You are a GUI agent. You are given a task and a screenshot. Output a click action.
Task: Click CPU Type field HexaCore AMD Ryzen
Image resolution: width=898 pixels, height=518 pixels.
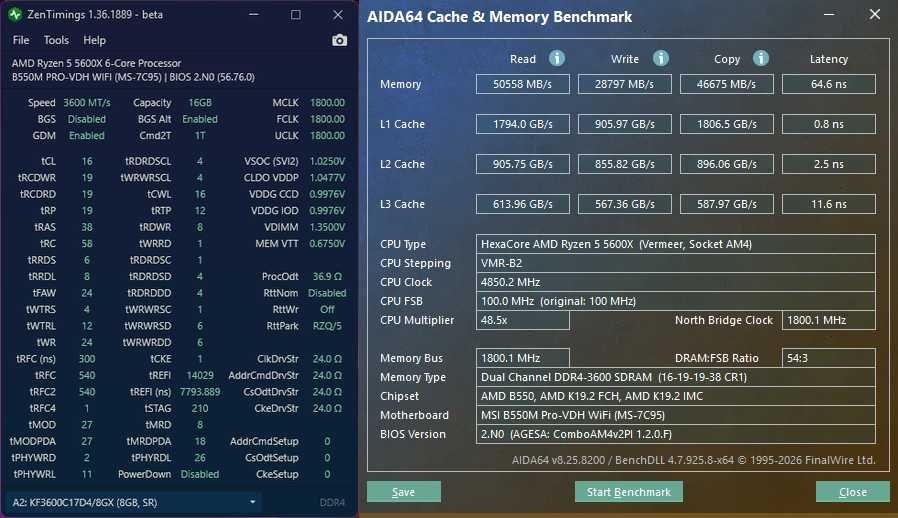pos(676,244)
